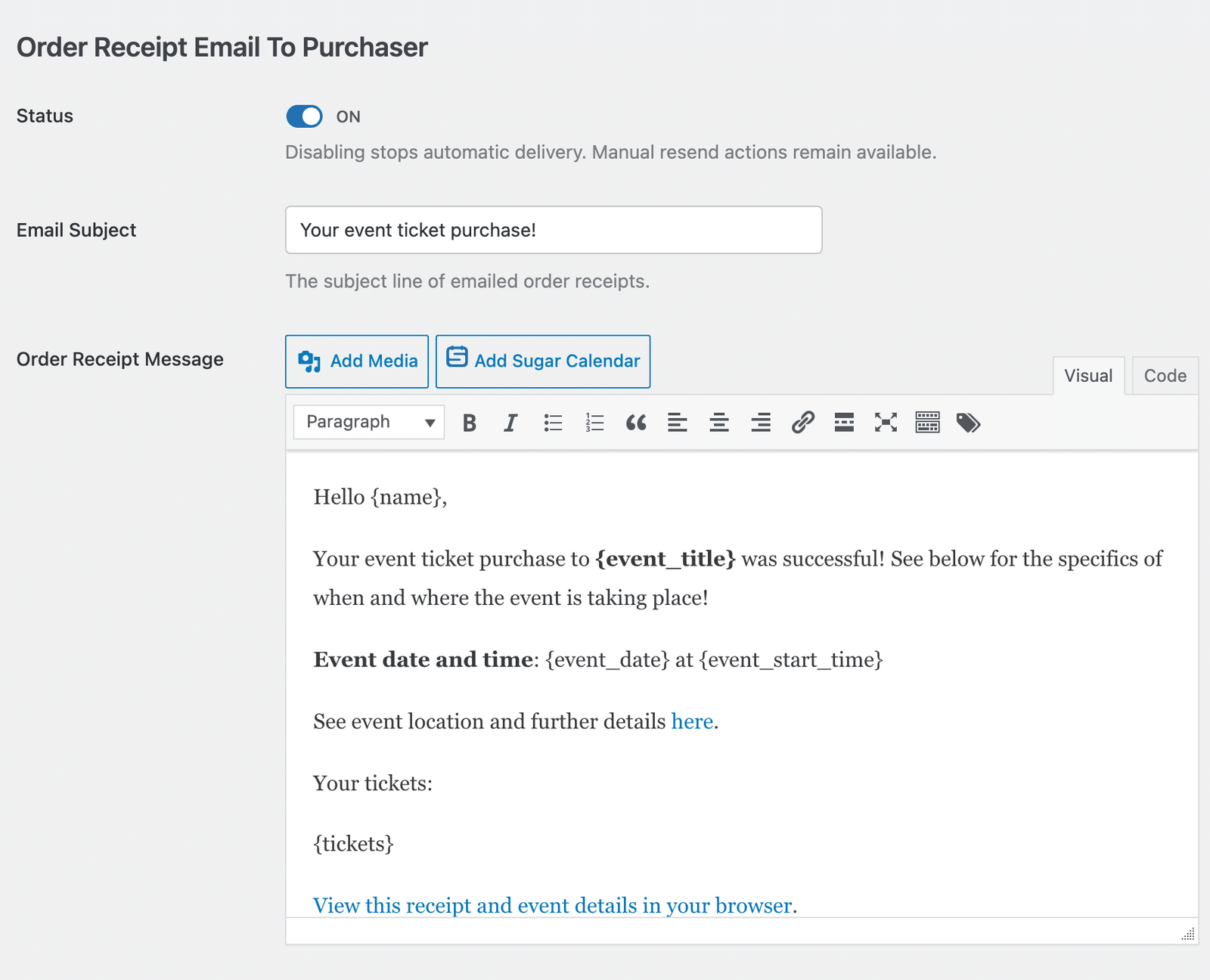Image resolution: width=1210 pixels, height=980 pixels.
Task: Click the editor resize handle corner
Action: point(1188,934)
